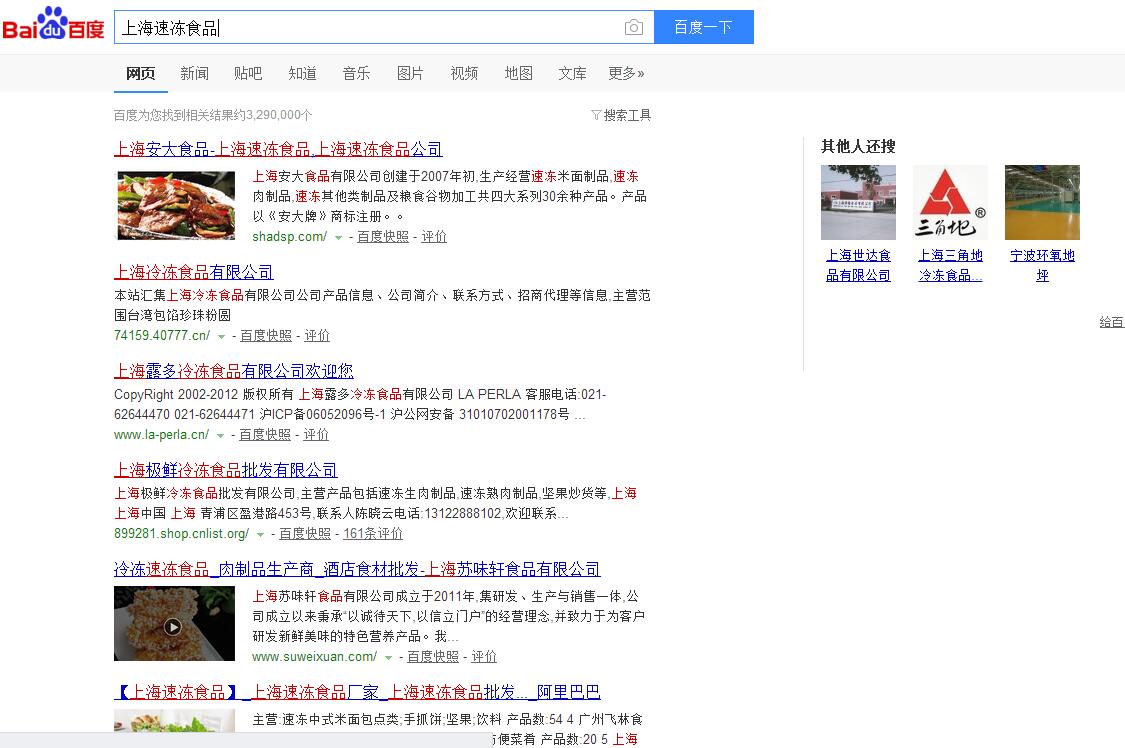The height and width of the screenshot is (748, 1125).
Task: Click 评价 for suweixuan.com result
Action: pyautogui.click(x=484, y=657)
